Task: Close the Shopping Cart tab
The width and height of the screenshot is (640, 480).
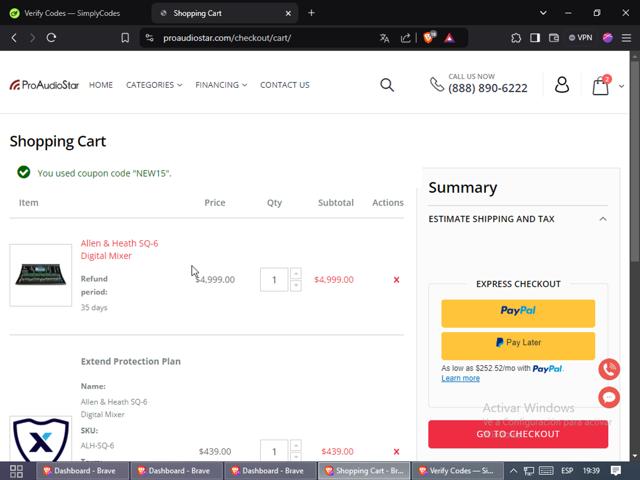Action: pos(288,13)
